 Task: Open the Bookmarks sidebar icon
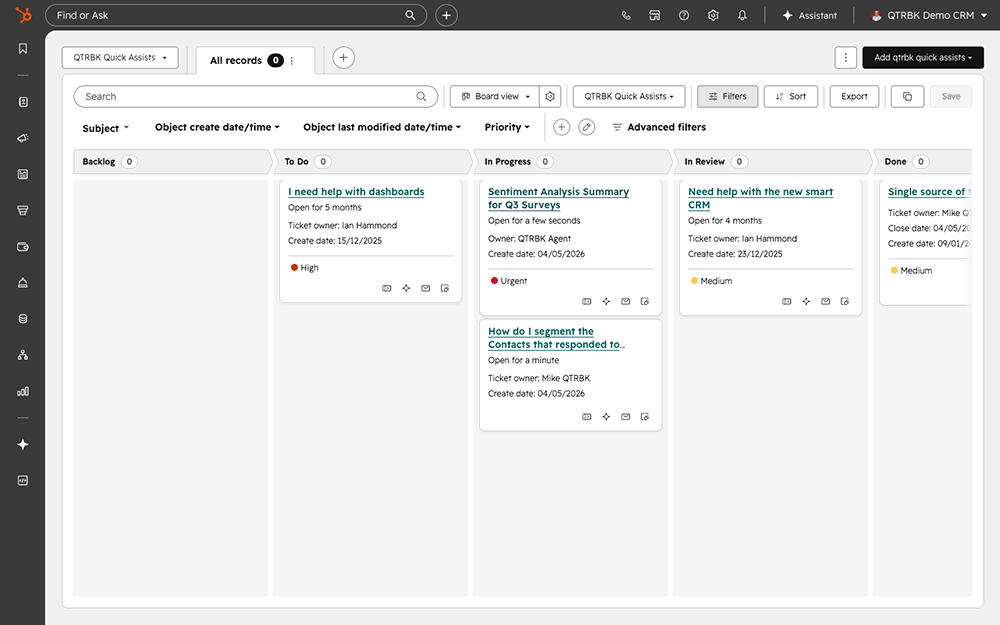tap(23, 48)
